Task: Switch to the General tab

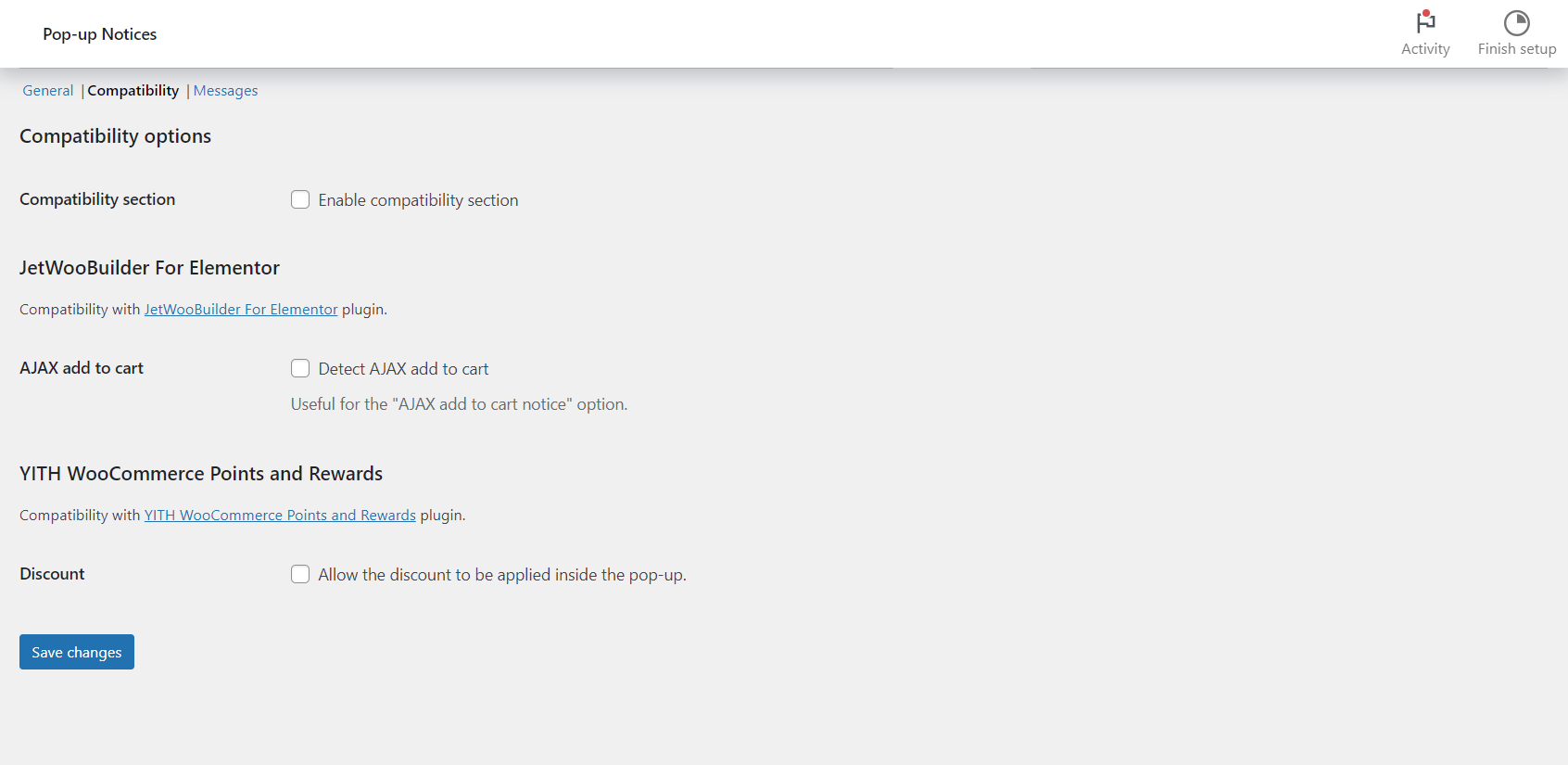Action: pos(47,90)
